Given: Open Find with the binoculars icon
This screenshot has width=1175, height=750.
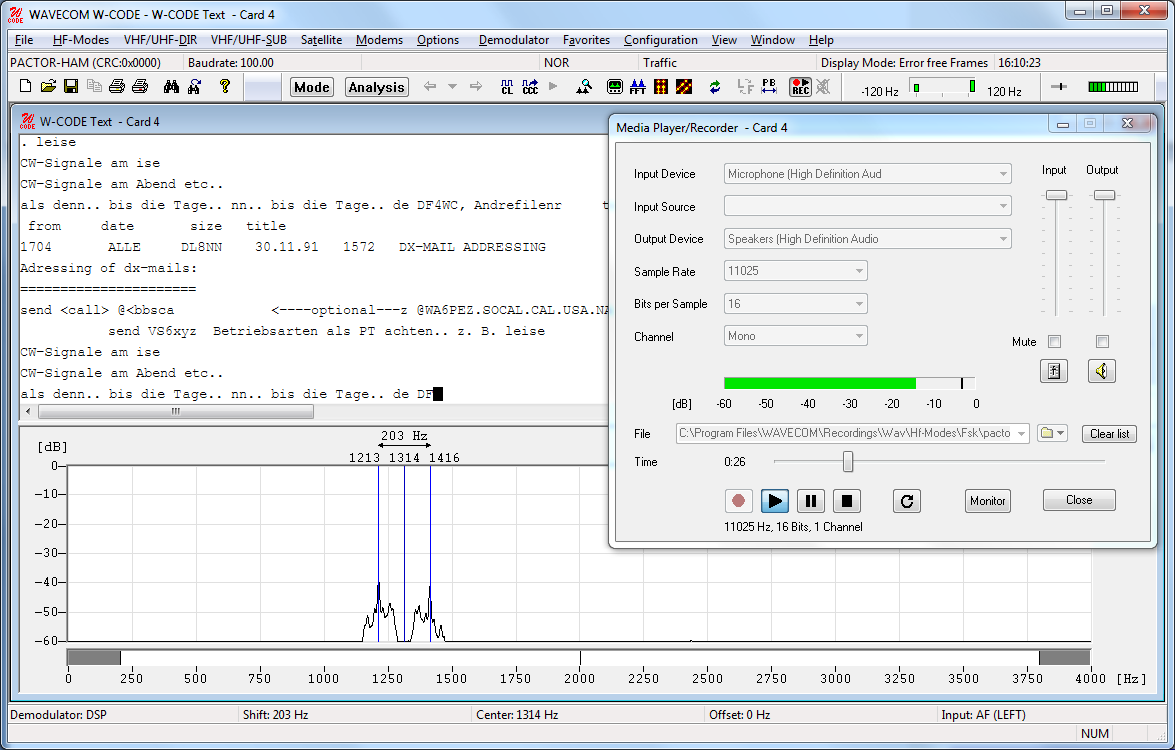Looking at the screenshot, I should tap(172, 87).
